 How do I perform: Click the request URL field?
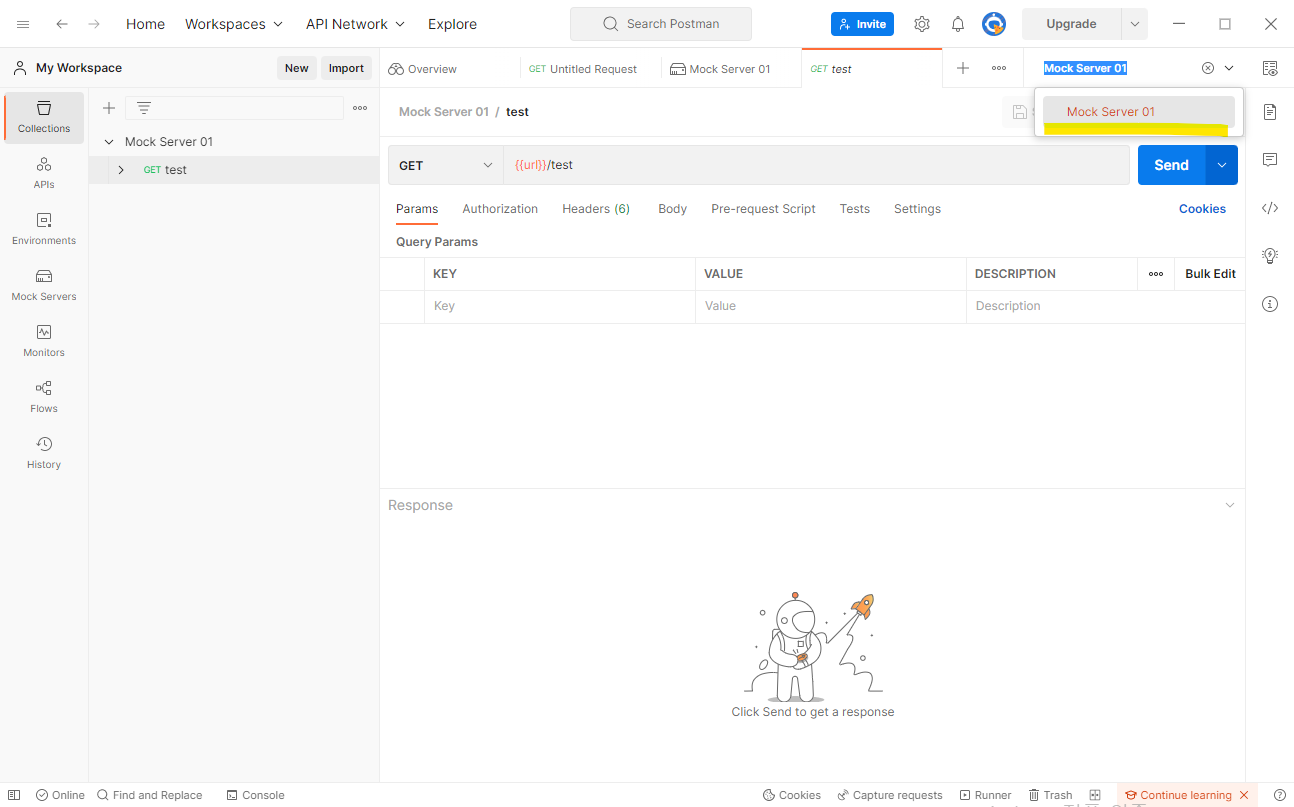tap(816, 165)
